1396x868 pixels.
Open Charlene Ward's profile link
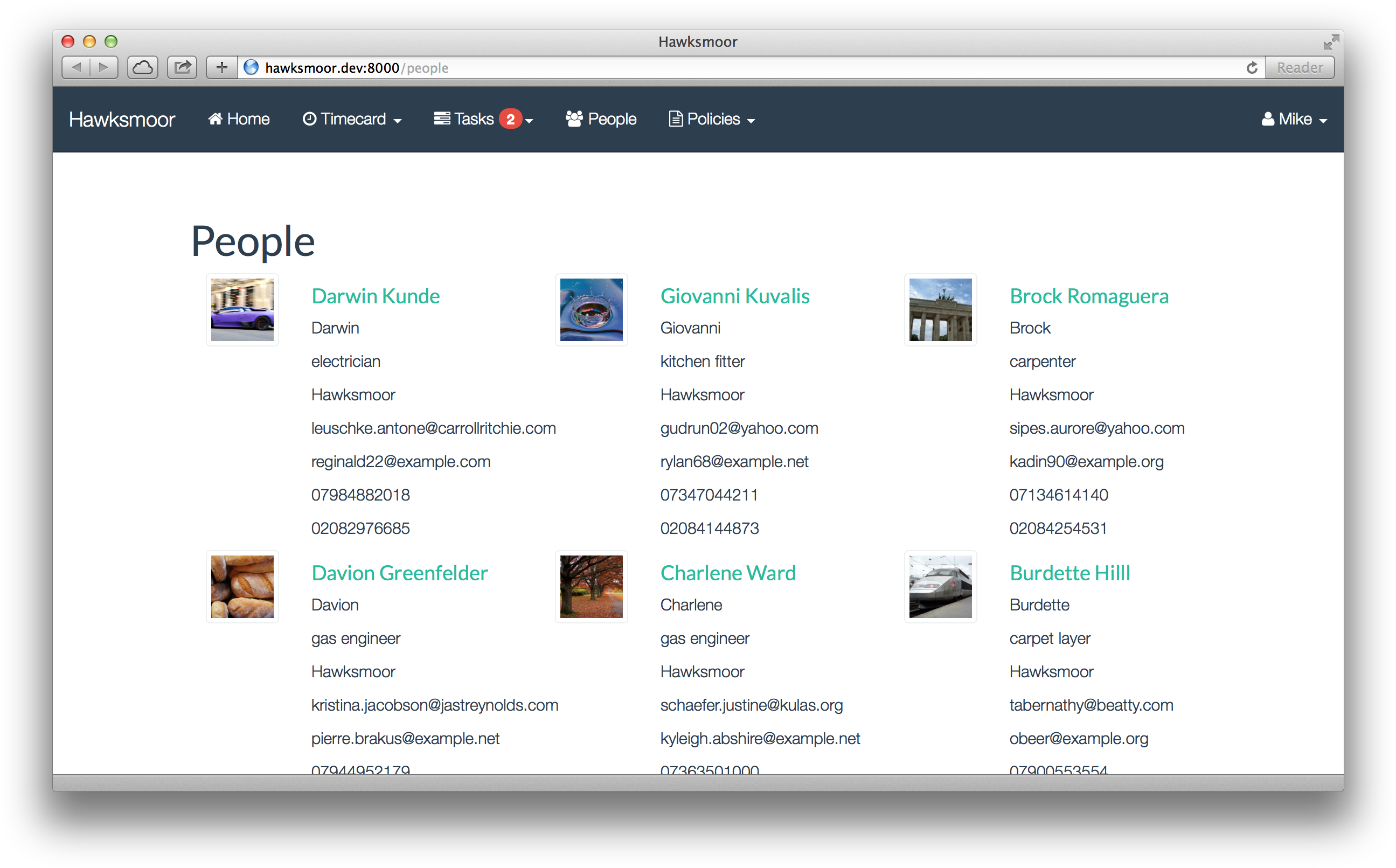coord(728,573)
